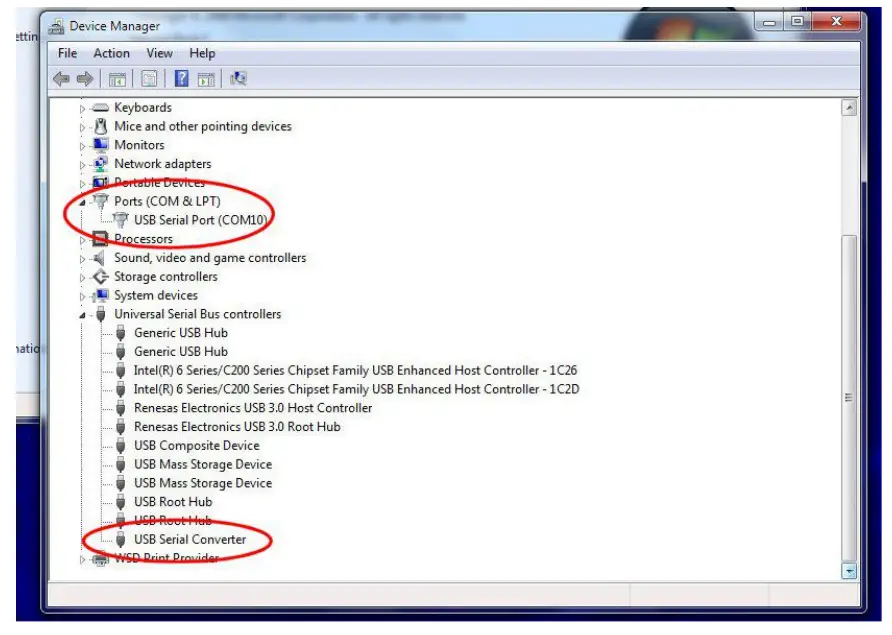Click the show/hide console tree toolbar icon
The width and height of the screenshot is (892, 635).
coord(117,79)
